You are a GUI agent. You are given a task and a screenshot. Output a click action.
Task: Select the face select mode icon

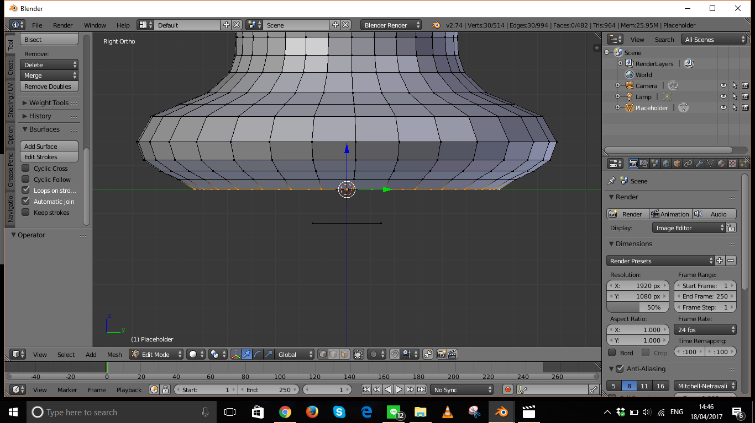click(x=344, y=355)
